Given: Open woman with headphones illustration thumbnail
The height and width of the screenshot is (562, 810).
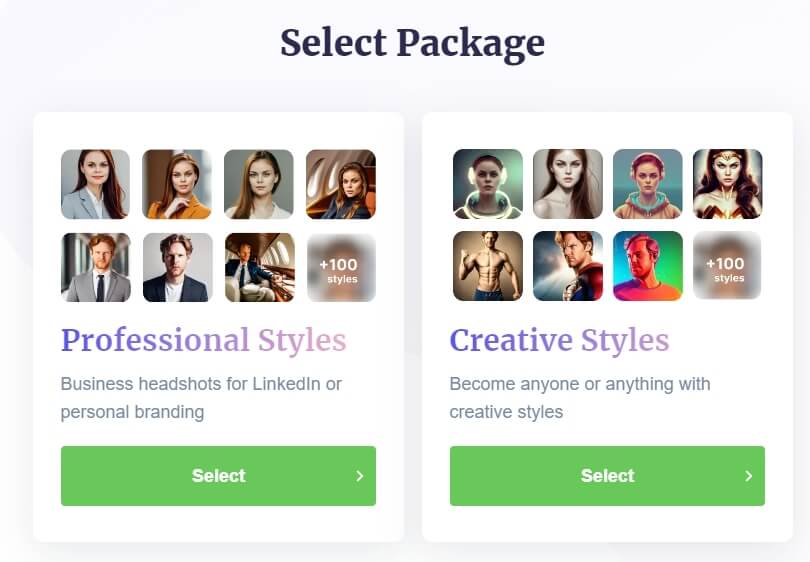Looking at the screenshot, I should click(x=648, y=184).
